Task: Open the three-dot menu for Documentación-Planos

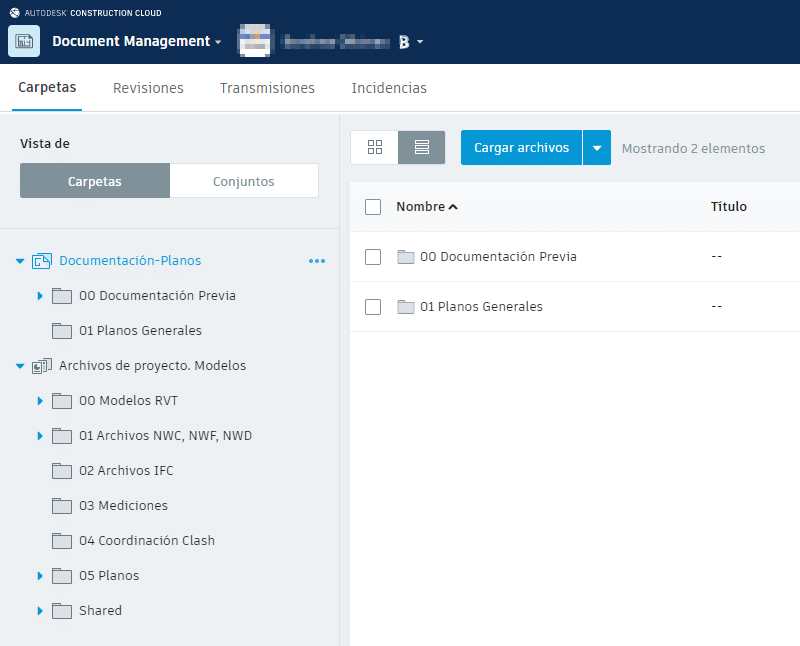Action: coord(317,260)
